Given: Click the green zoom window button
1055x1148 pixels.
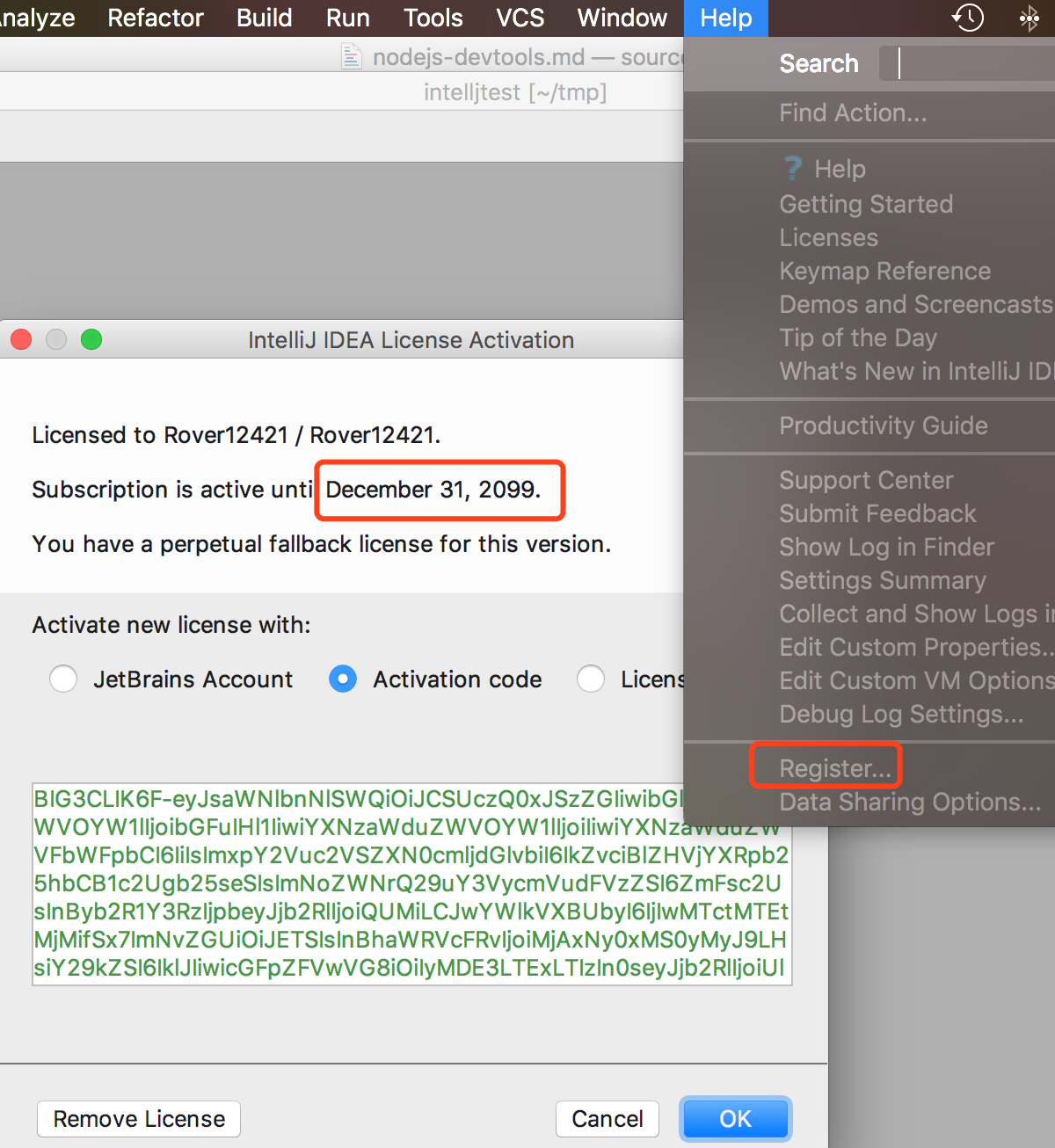Looking at the screenshot, I should 91,339.
